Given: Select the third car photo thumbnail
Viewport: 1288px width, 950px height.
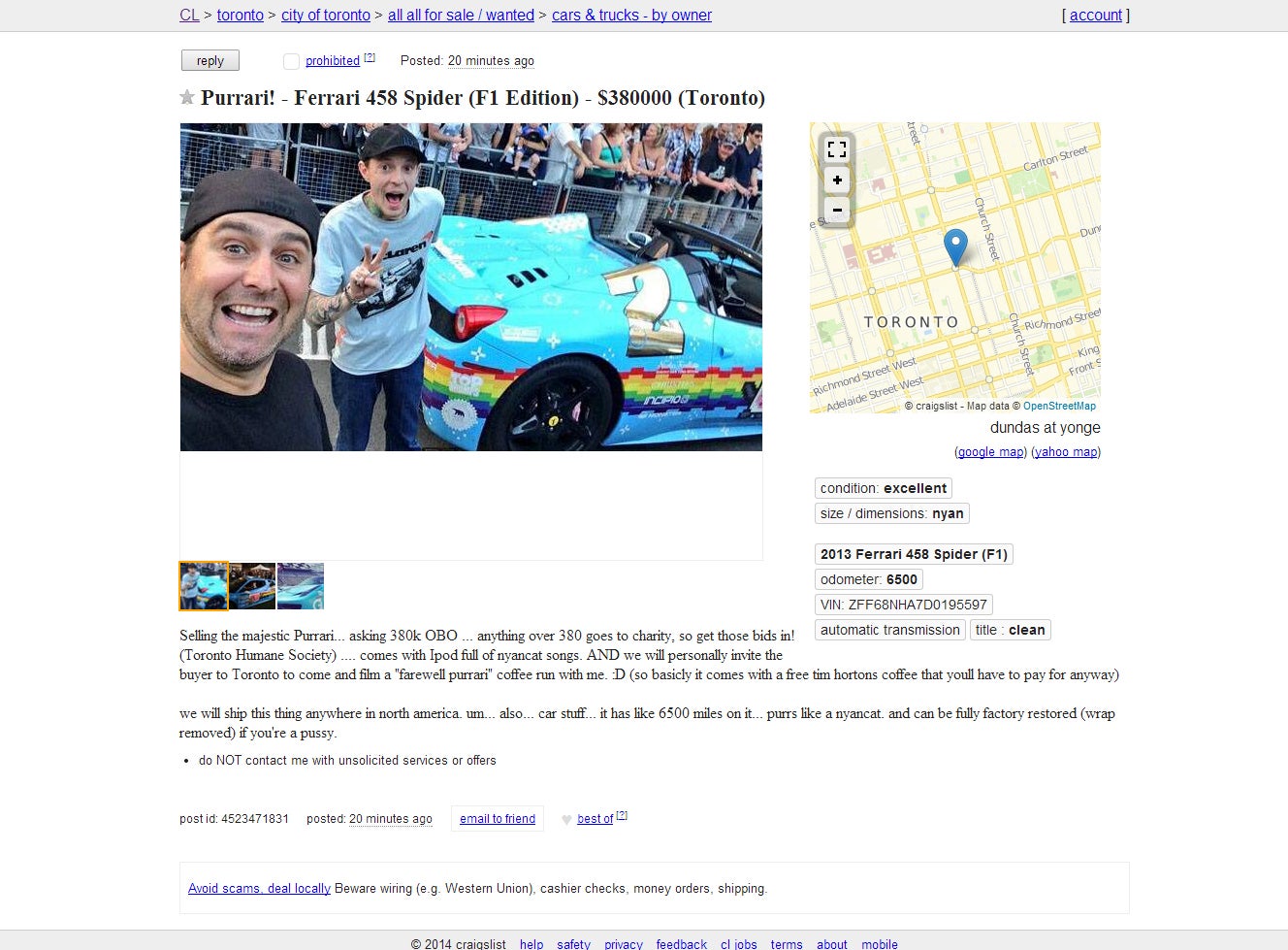Looking at the screenshot, I should pyautogui.click(x=301, y=586).
